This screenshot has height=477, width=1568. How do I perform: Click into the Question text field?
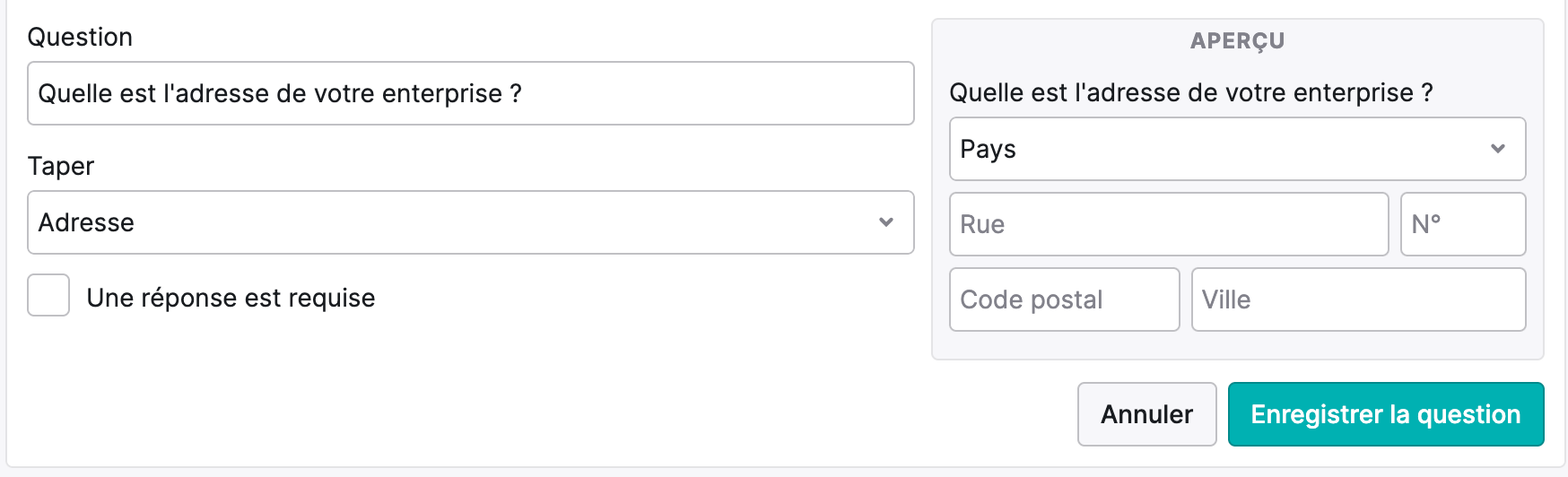471,93
